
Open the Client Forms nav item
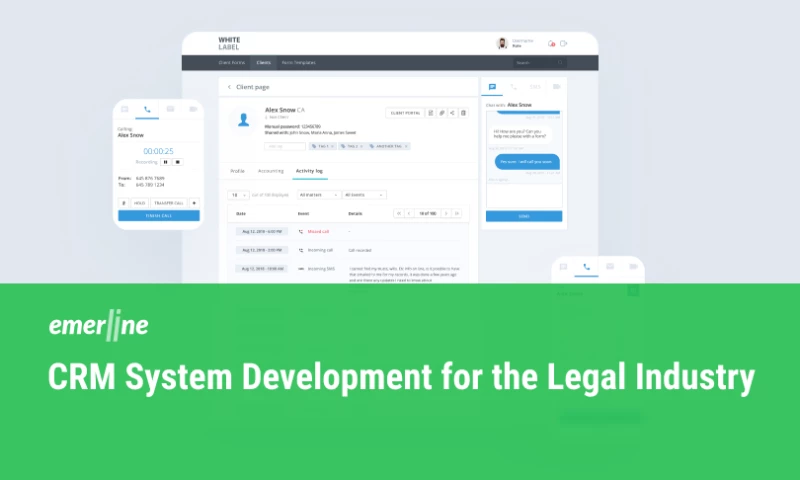pos(232,63)
